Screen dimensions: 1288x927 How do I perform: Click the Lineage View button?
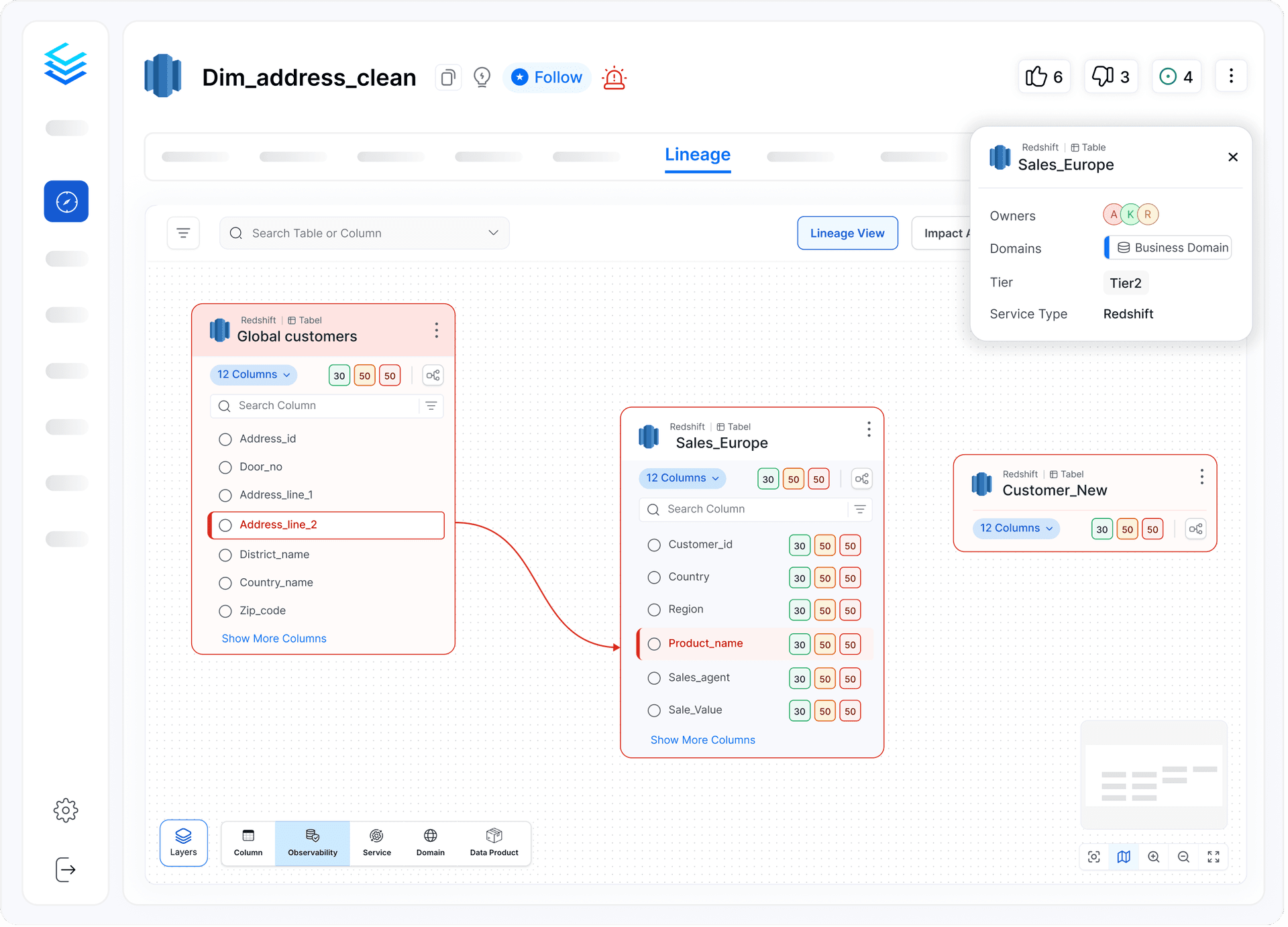click(847, 233)
